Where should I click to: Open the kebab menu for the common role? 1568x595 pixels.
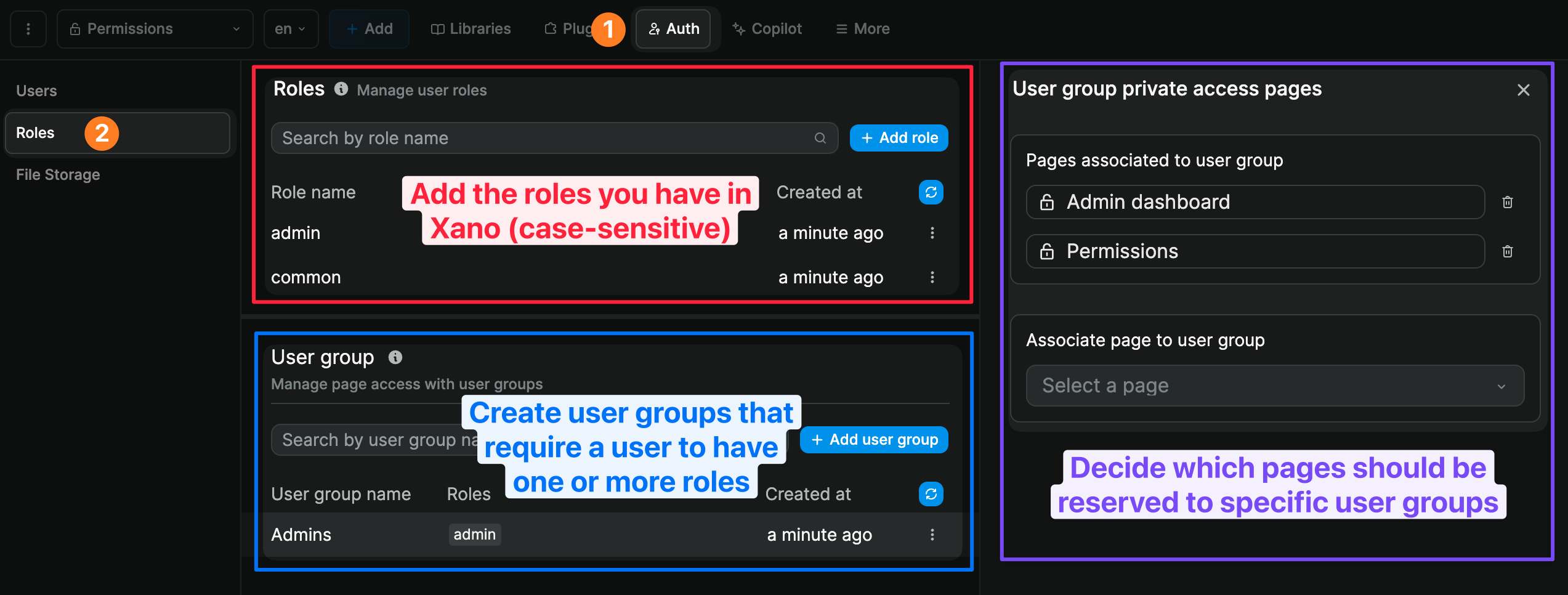coord(932,277)
